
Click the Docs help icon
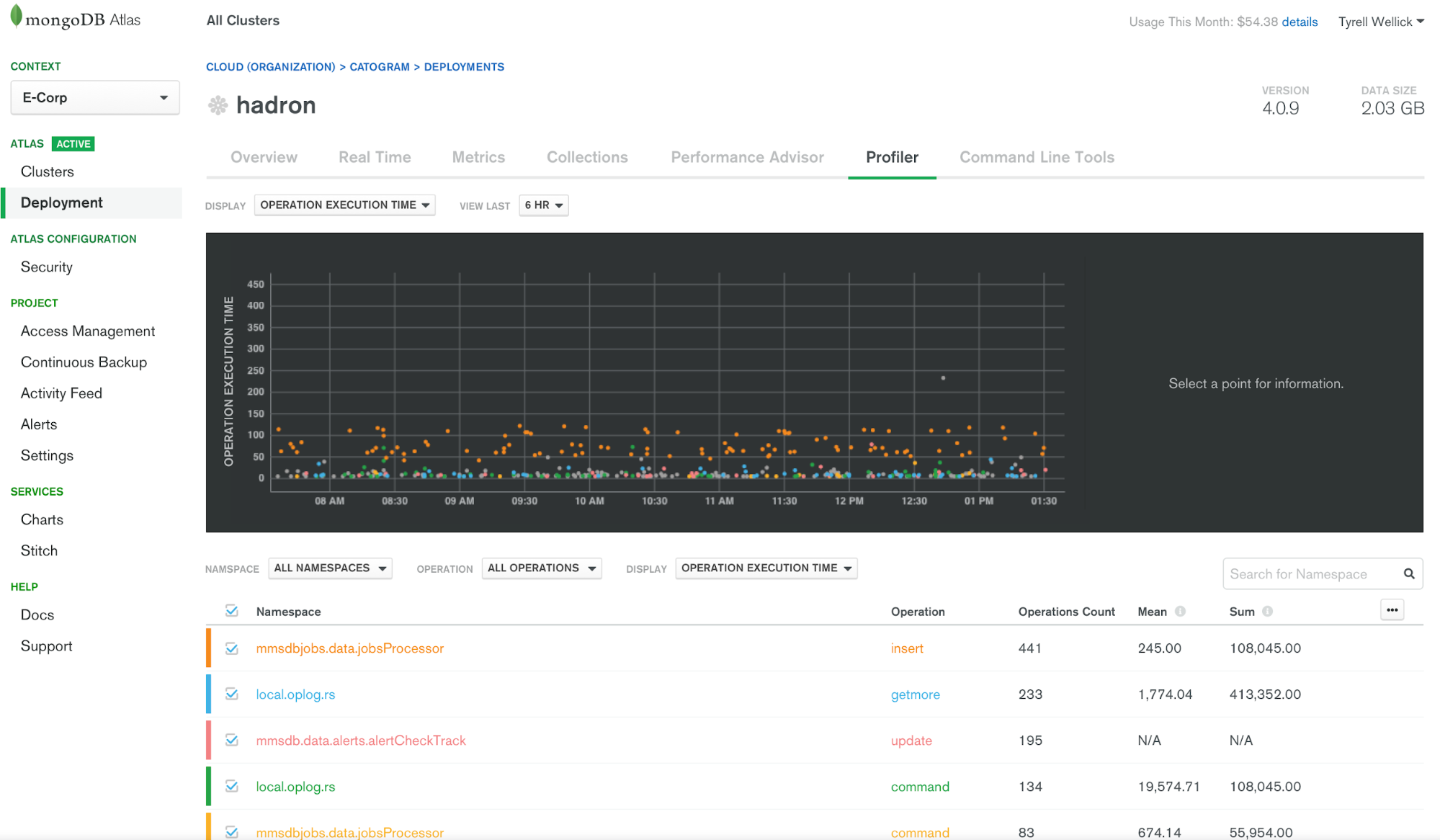[37, 615]
